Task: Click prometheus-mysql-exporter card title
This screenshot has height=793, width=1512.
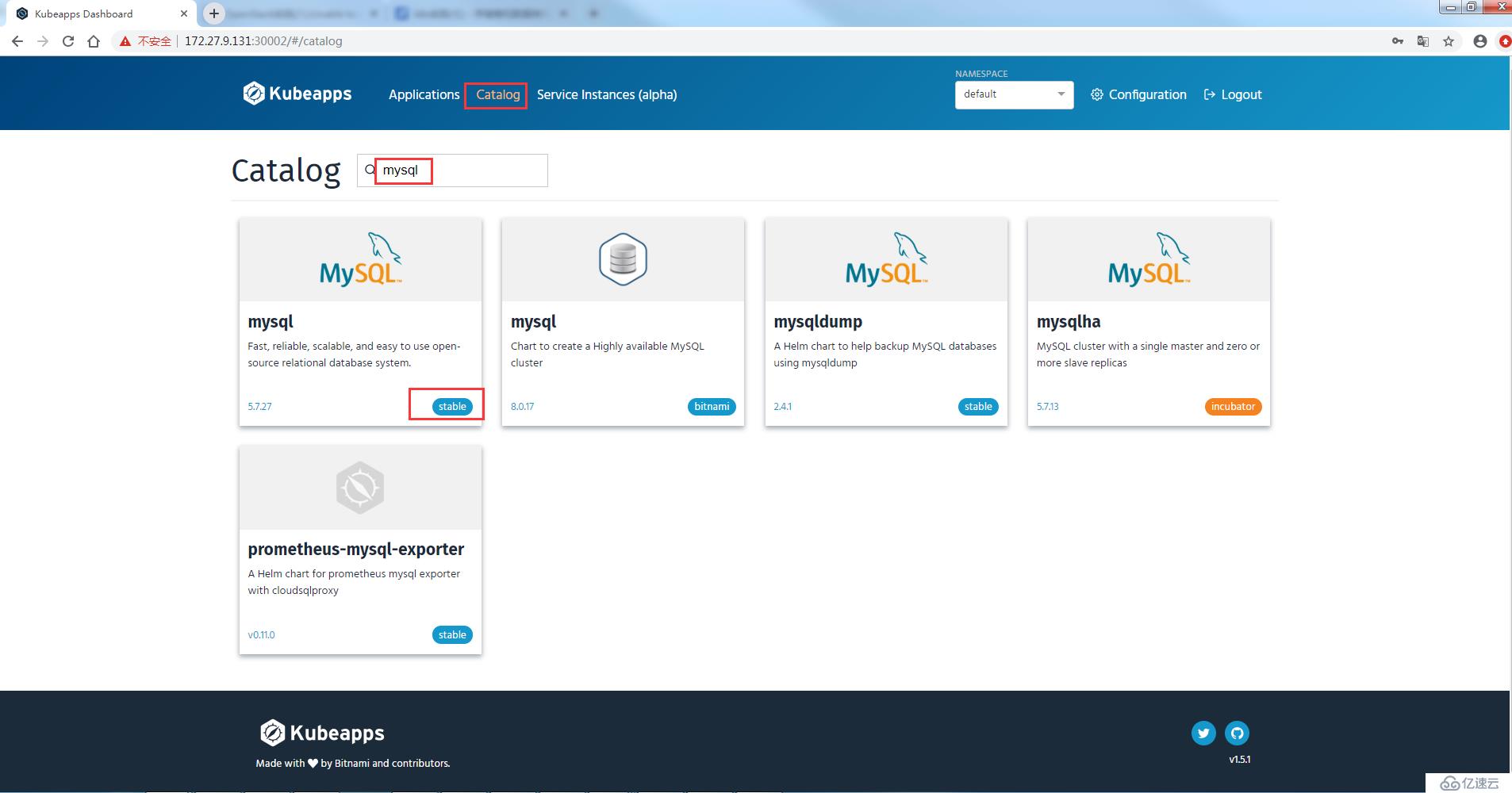Action: tap(355, 550)
